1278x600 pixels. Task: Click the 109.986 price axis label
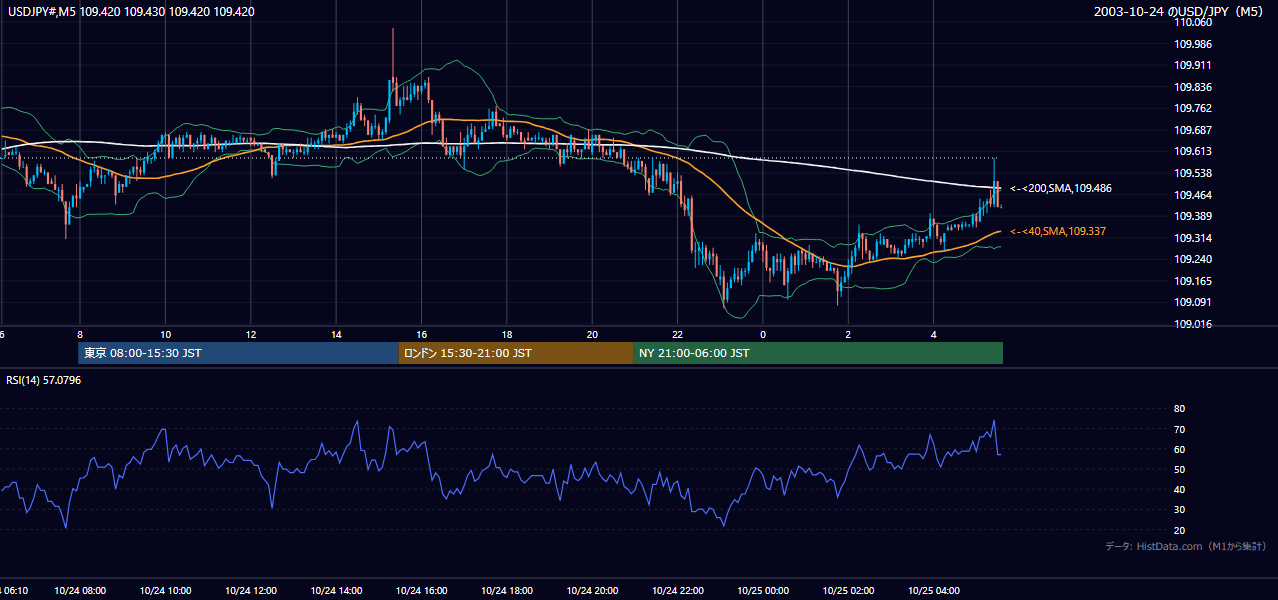[1194, 44]
